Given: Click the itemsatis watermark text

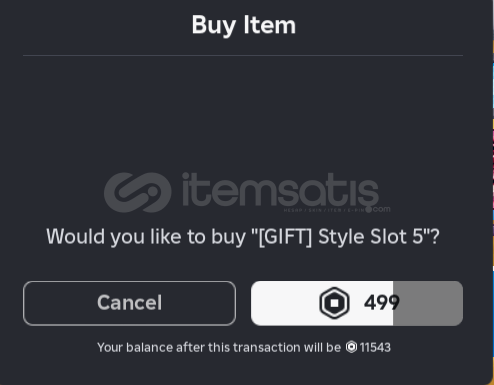Looking at the screenshot, I should click(280, 191).
